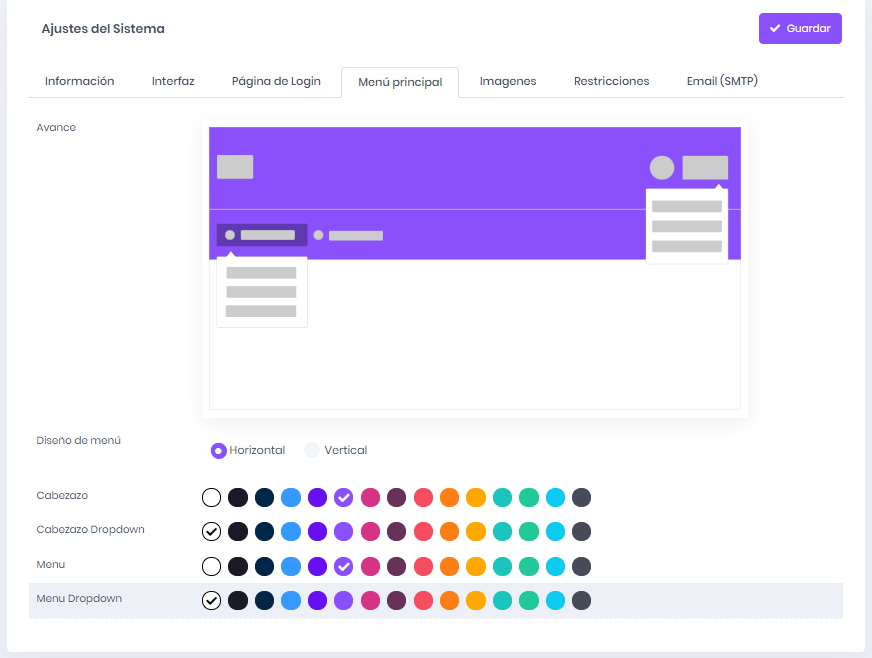Screen dimensions: 872x658
Task: Click the Guardar save button
Action: click(799, 29)
